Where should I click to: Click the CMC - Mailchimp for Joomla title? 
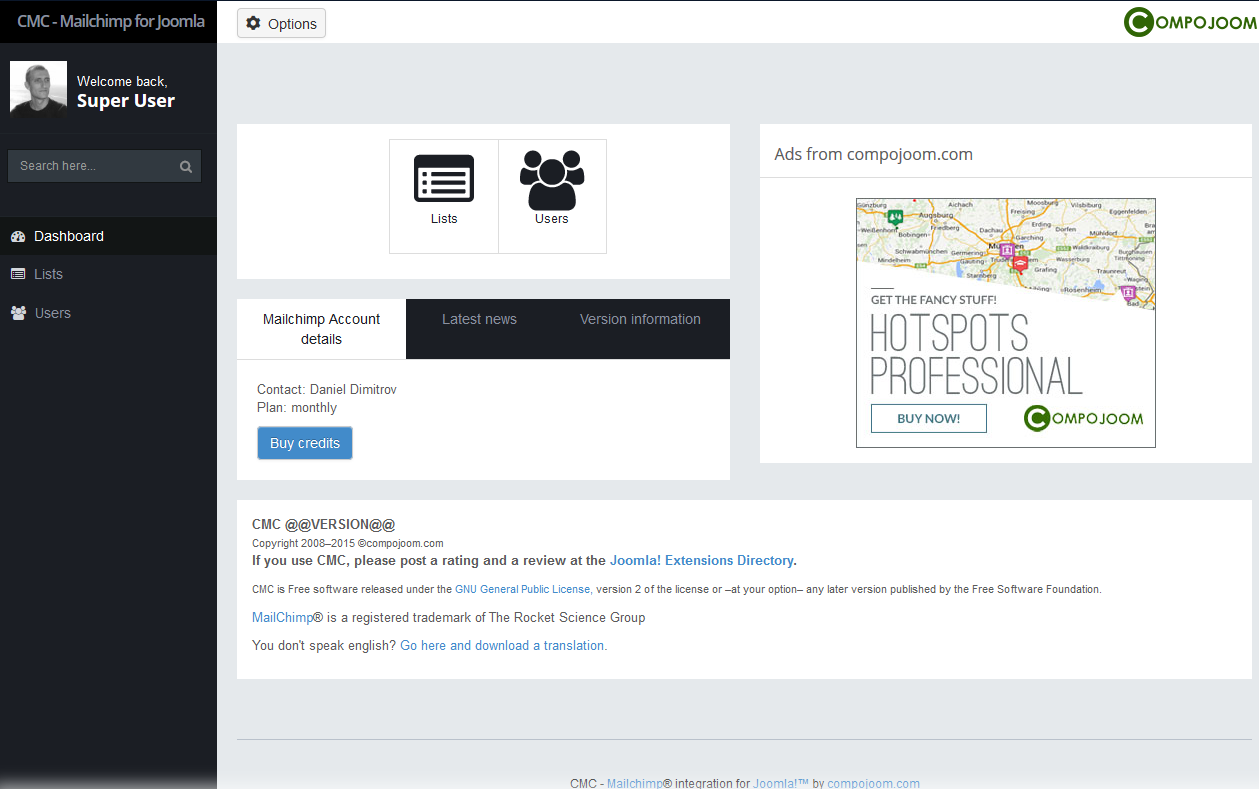[111, 21]
